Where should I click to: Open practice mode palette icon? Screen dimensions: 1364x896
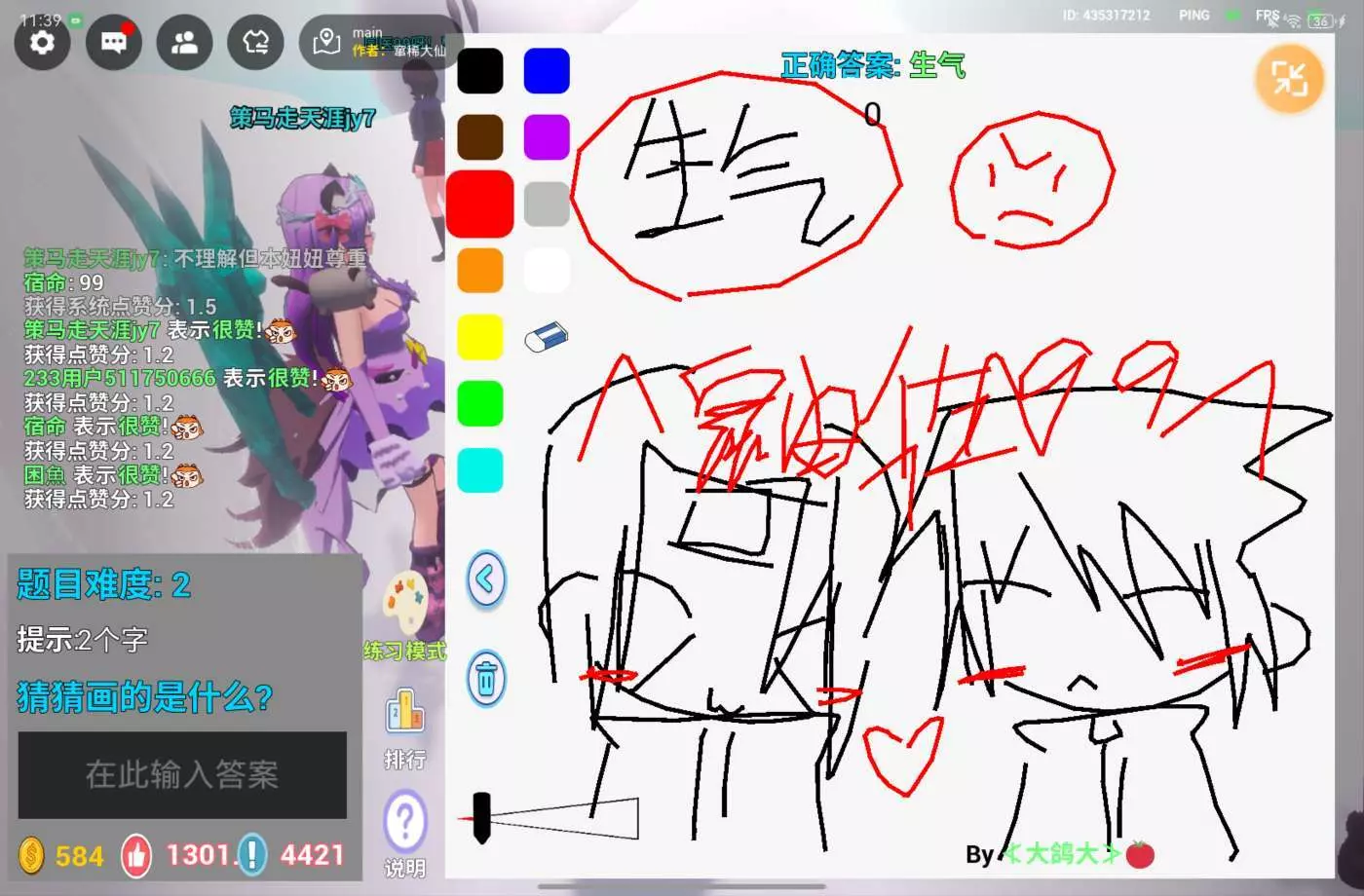point(406,602)
